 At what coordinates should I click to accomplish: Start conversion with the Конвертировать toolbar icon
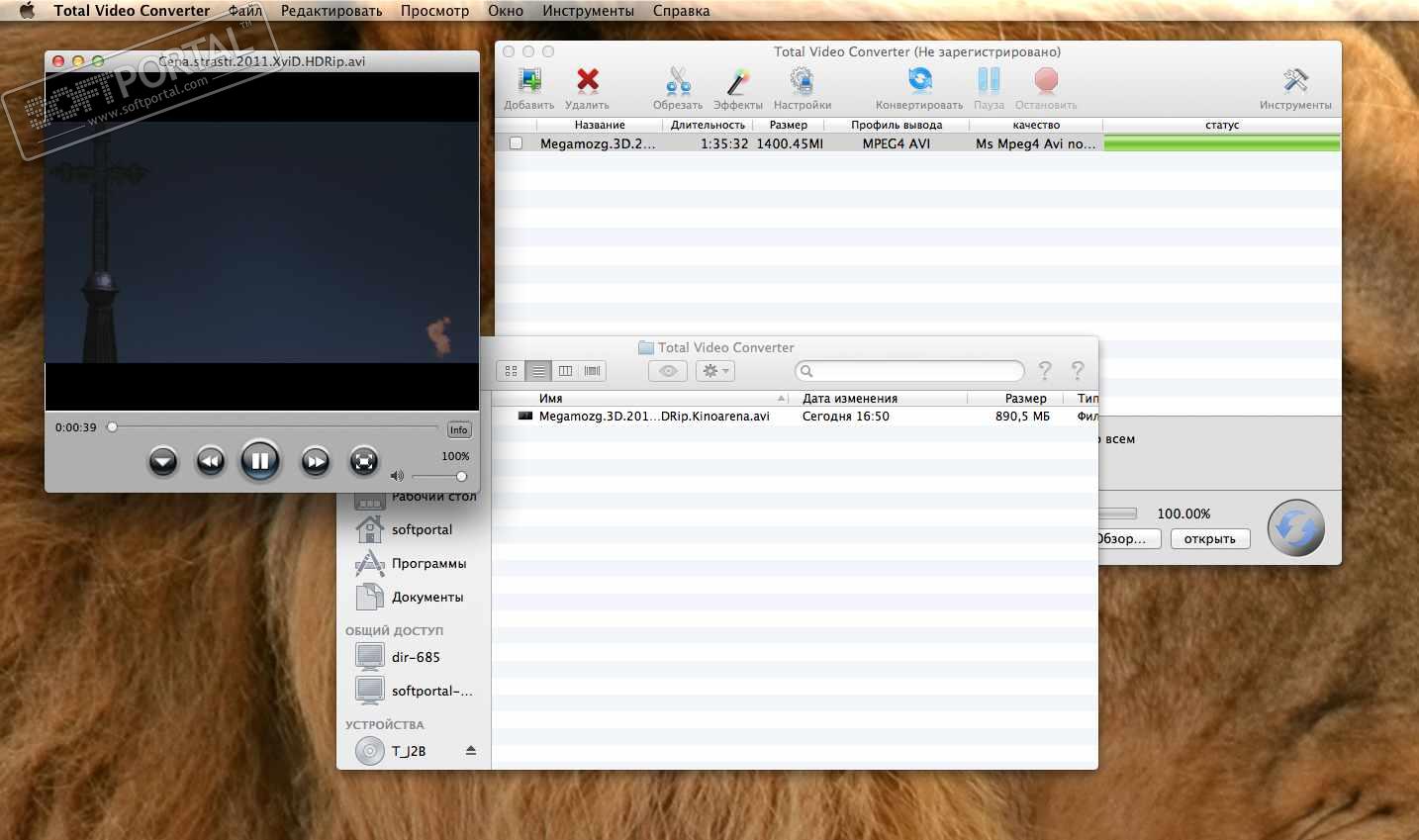tap(919, 80)
